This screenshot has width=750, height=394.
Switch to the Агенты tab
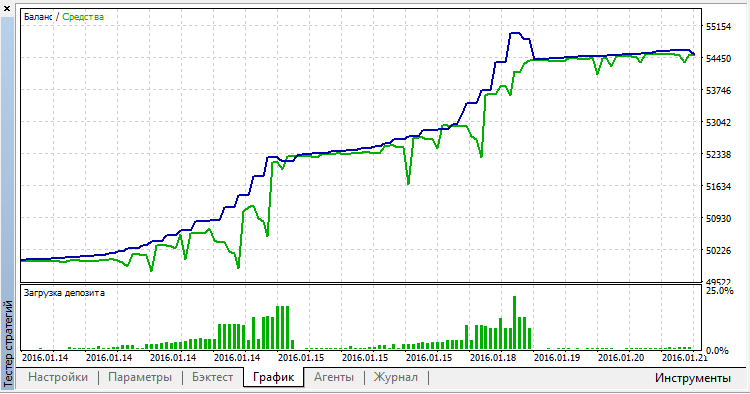[x=334, y=377]
